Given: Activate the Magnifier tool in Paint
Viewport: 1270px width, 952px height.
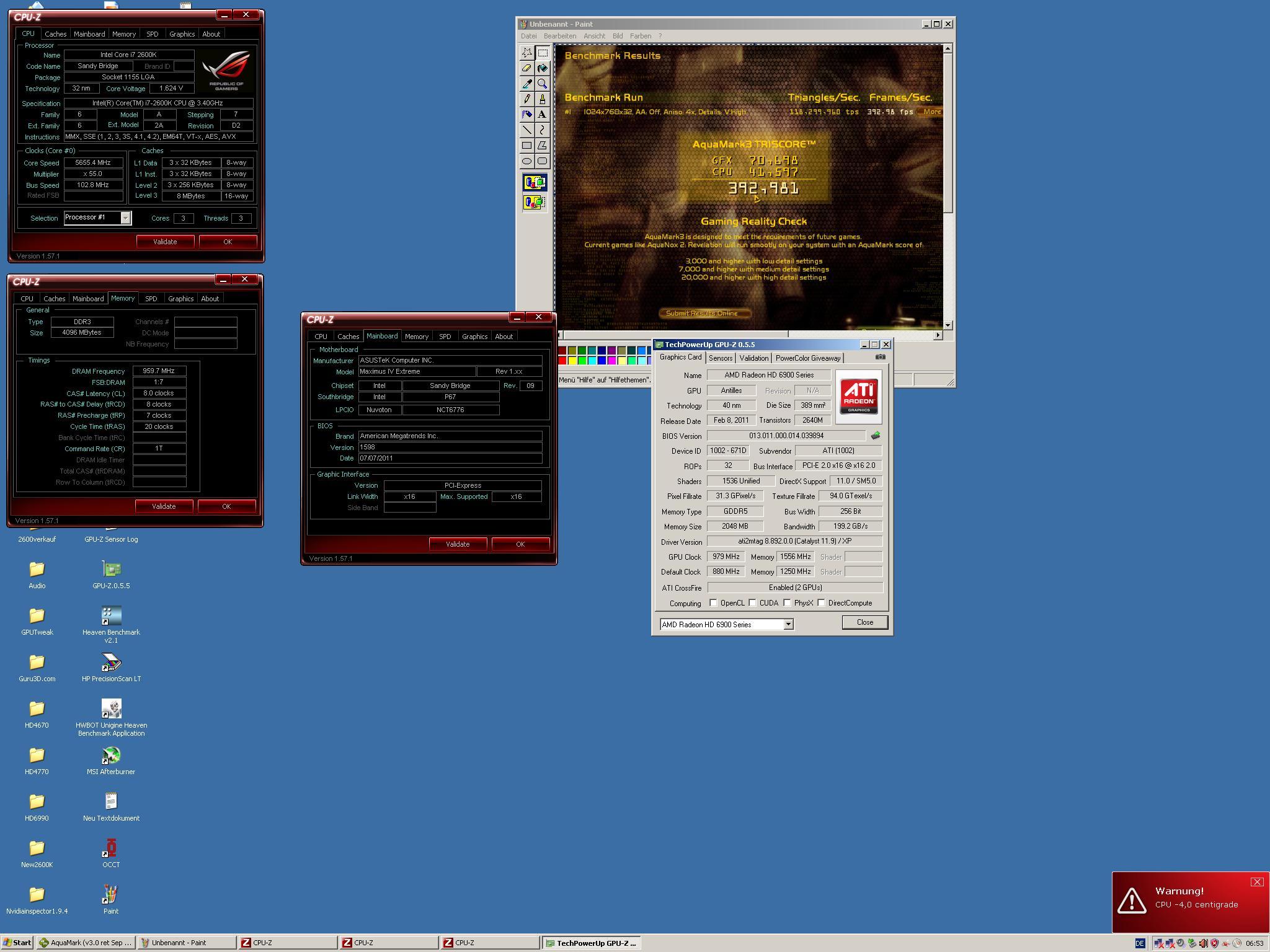Looking at the screenshot, I should (x=542, y=84).
